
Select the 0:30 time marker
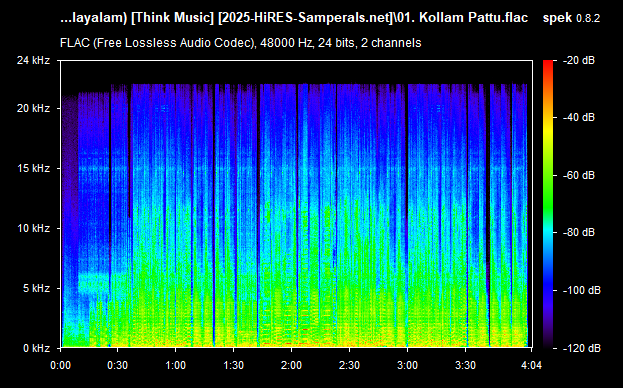click(118, 365)
